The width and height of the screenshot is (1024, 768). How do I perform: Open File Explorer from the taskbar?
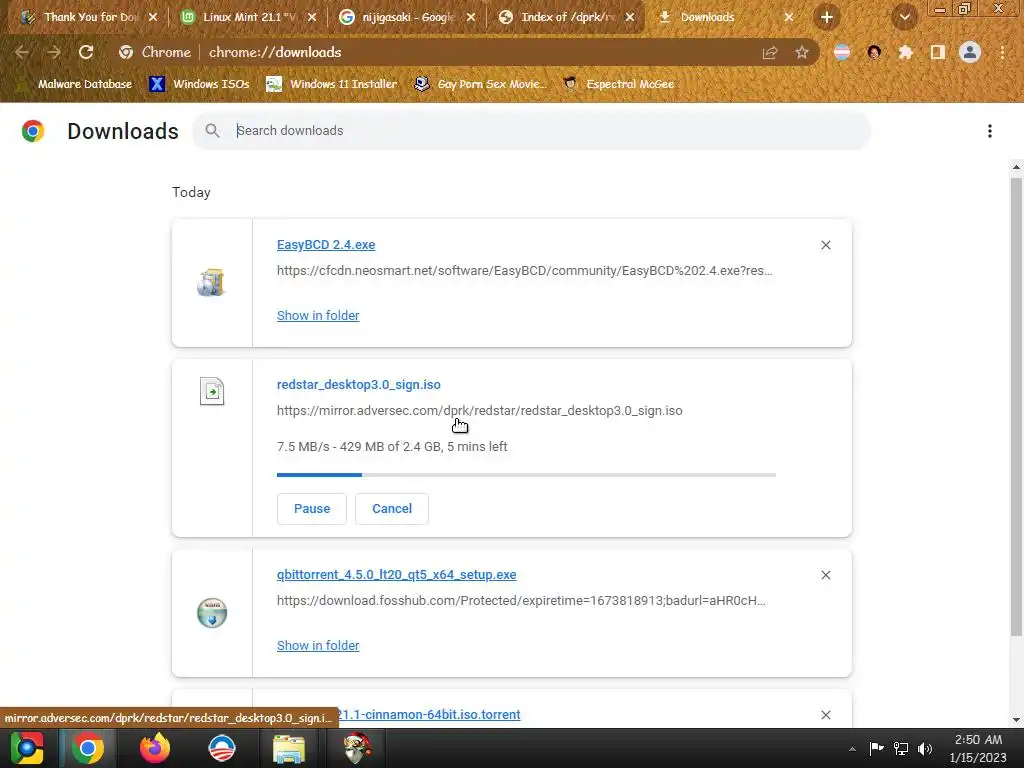point(289,748)
